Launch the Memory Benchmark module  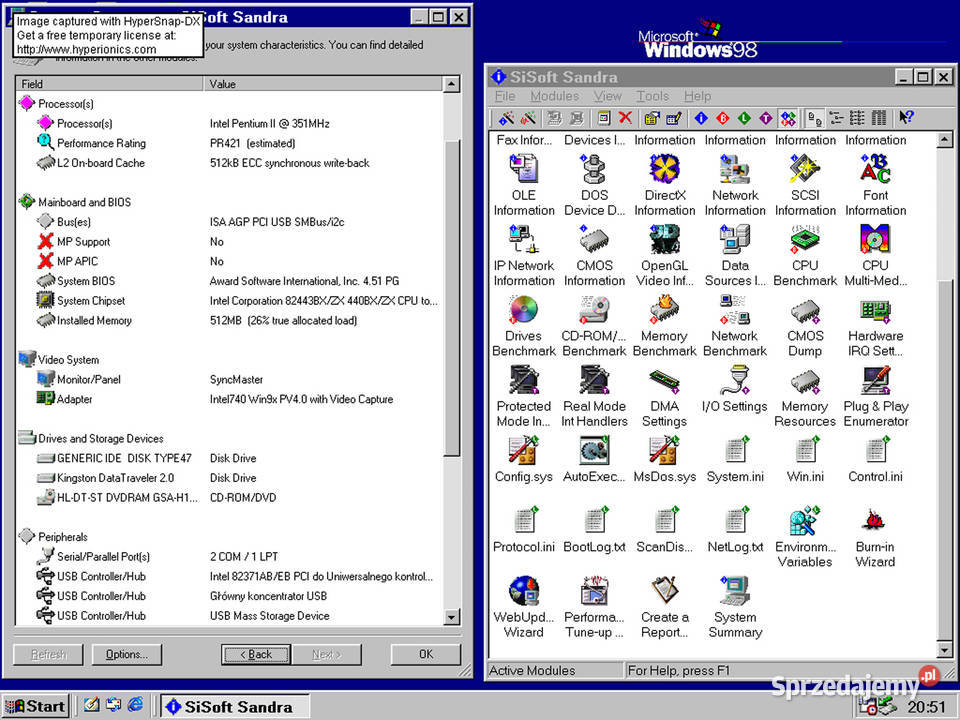pyautogui.click(x=664, y=326)
